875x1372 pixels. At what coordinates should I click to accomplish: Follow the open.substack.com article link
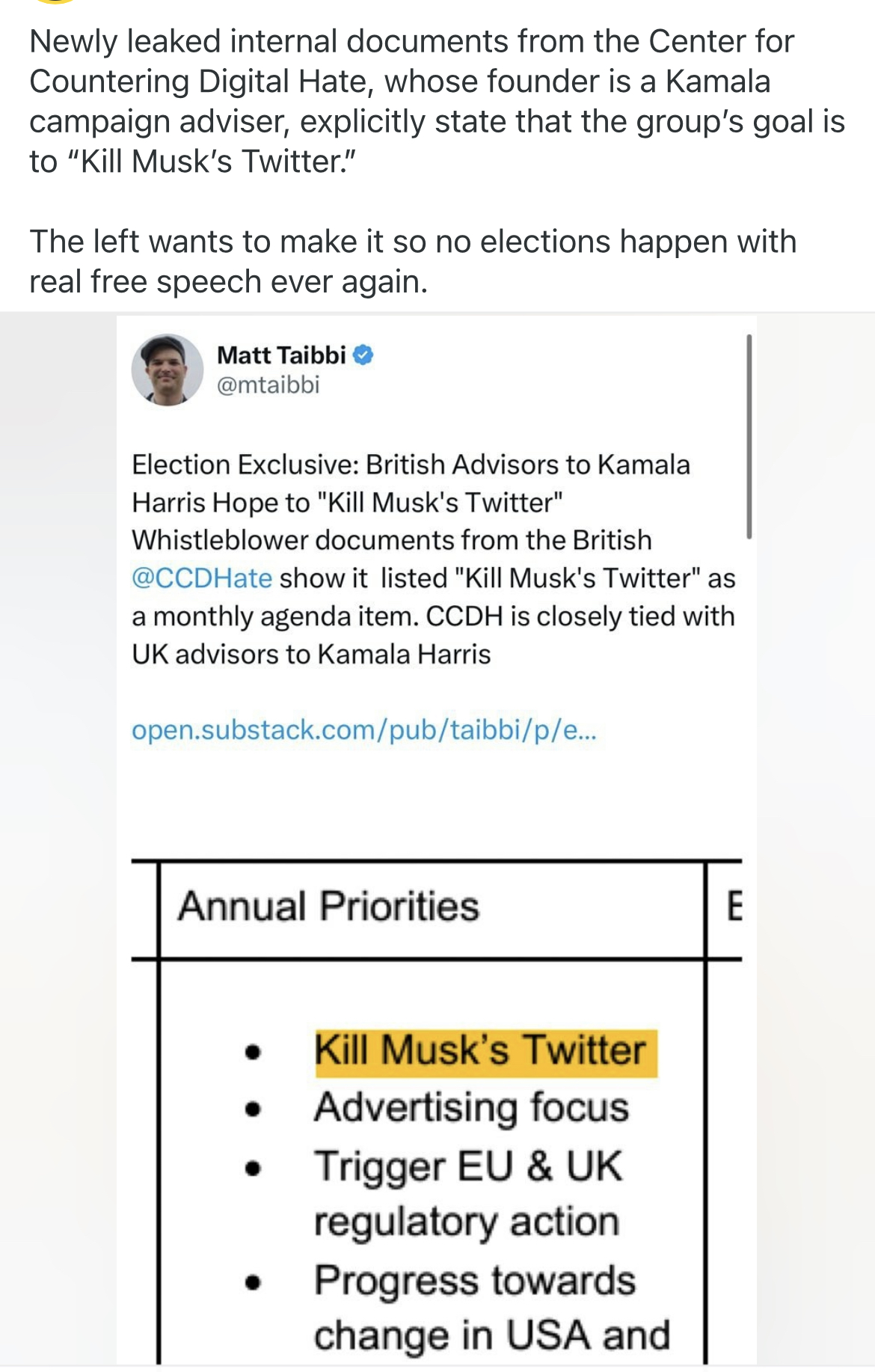364,730
